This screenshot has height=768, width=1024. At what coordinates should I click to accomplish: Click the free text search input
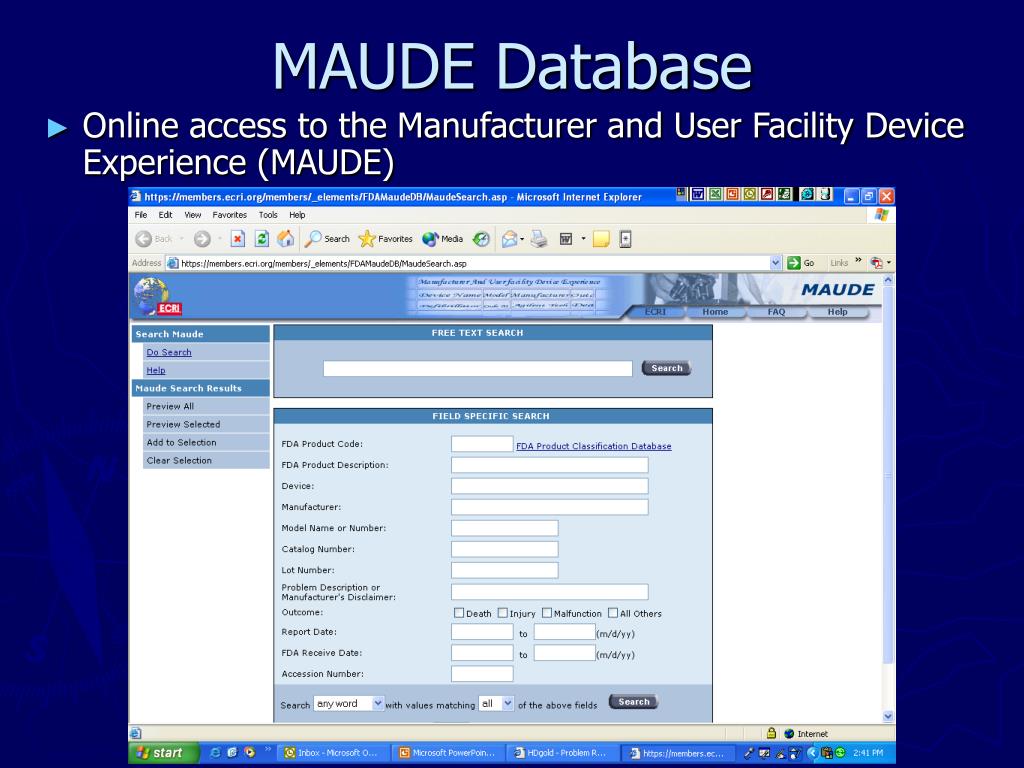coord(477,368)
